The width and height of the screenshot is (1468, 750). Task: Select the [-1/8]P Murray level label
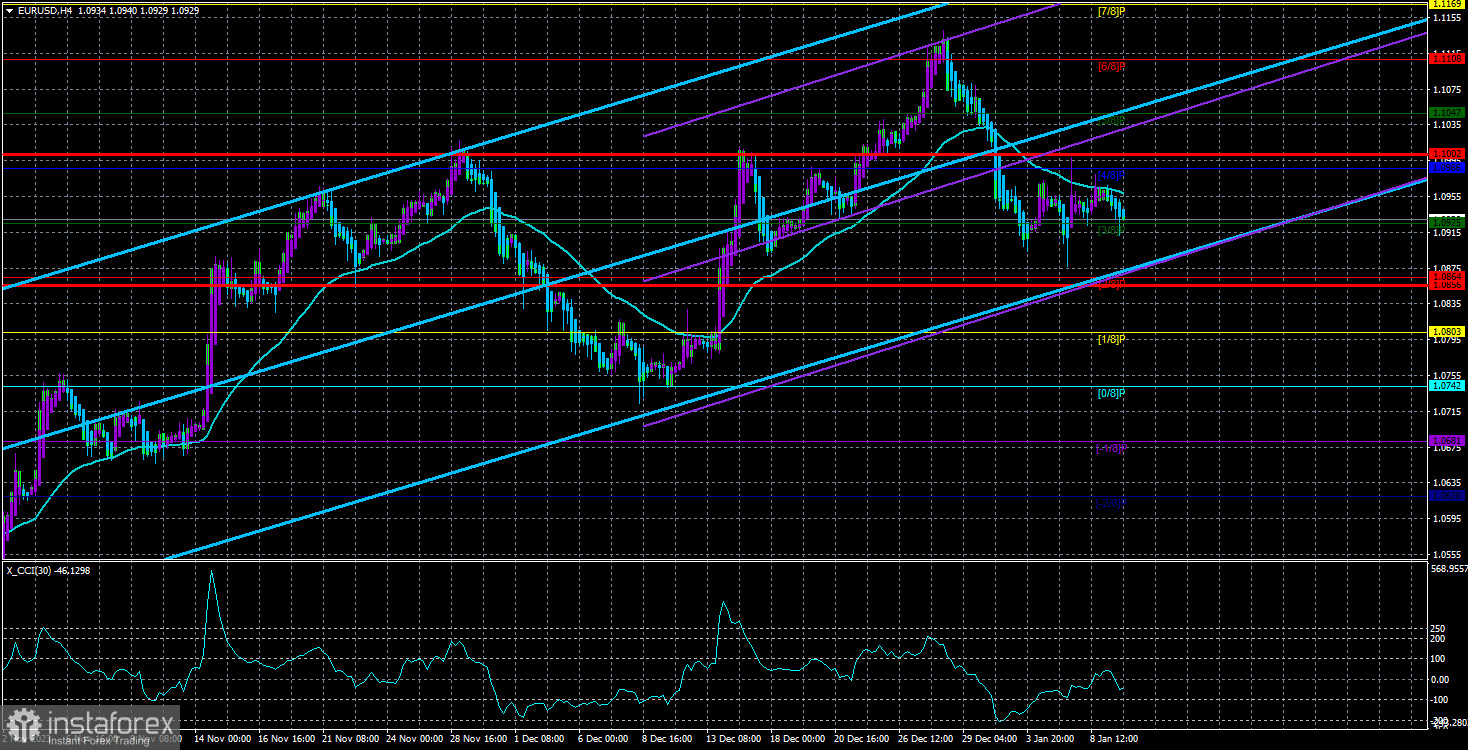click(1111, 447)
